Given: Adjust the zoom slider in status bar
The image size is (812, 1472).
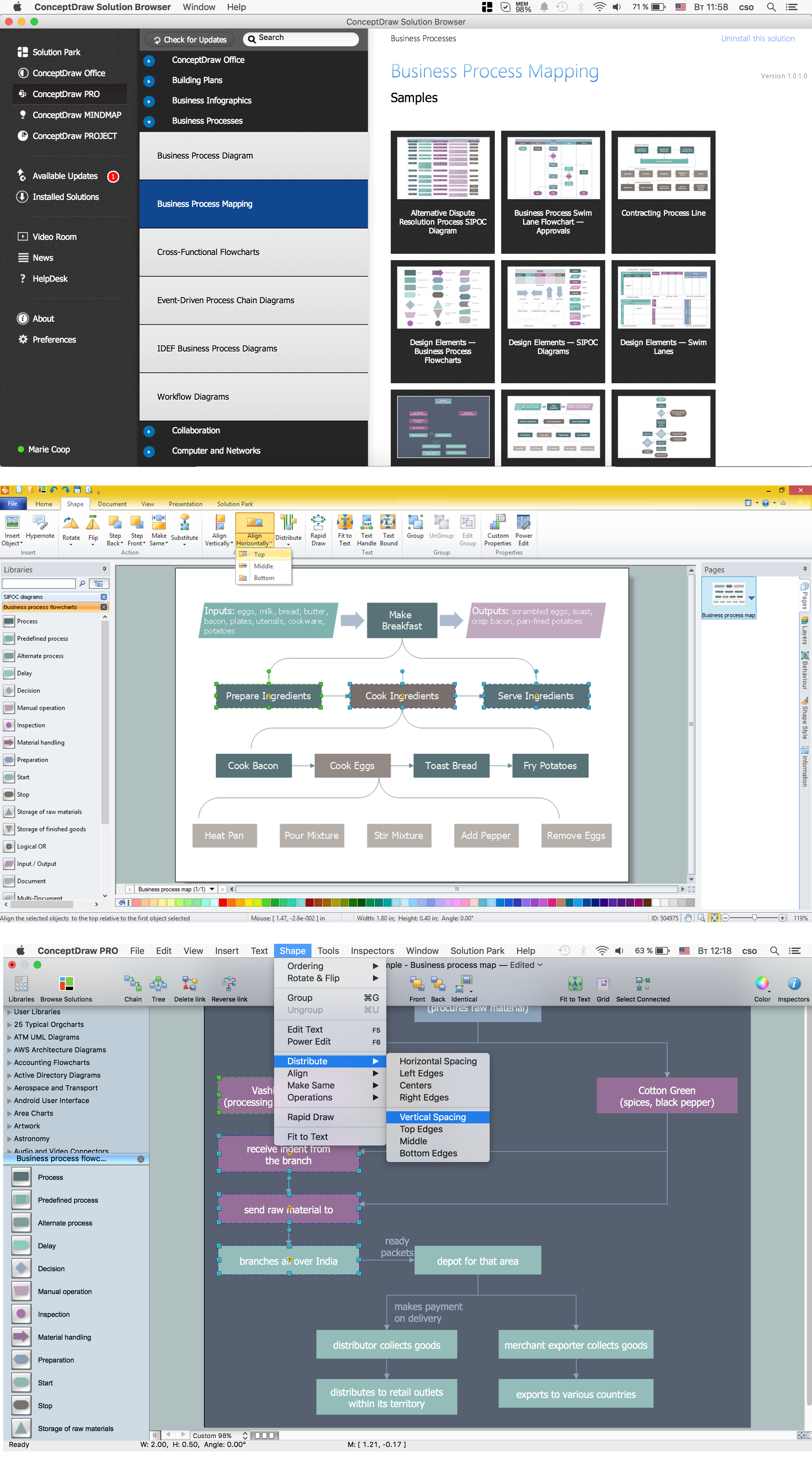Looking at the screenshot, I should (754, 918).
